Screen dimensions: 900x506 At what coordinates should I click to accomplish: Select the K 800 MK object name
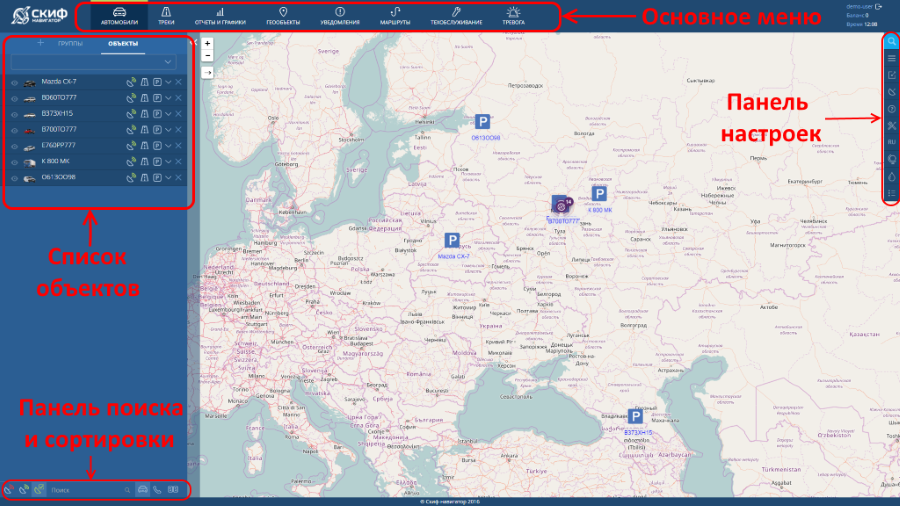tap(56, 162)
